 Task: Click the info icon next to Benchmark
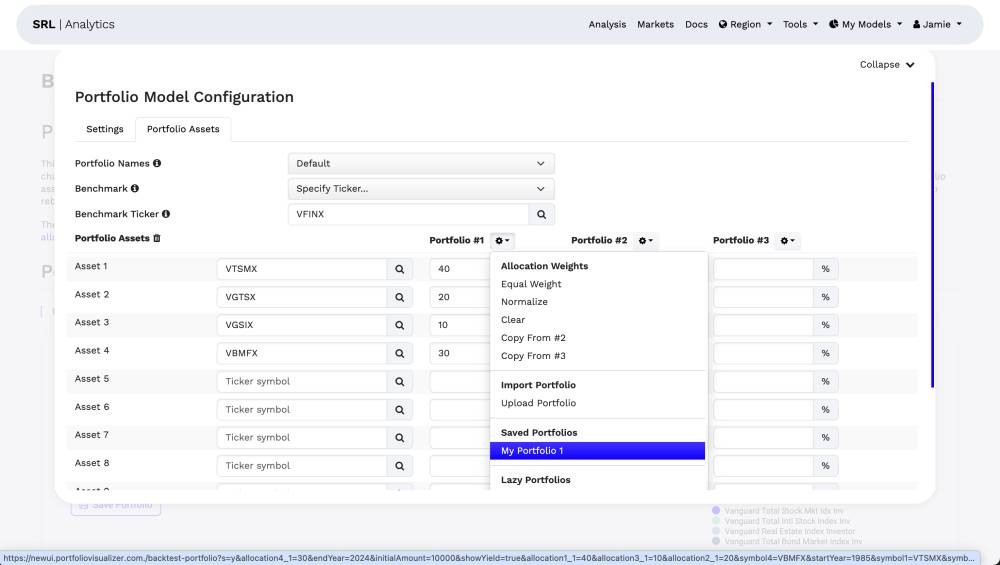[135, 189]
